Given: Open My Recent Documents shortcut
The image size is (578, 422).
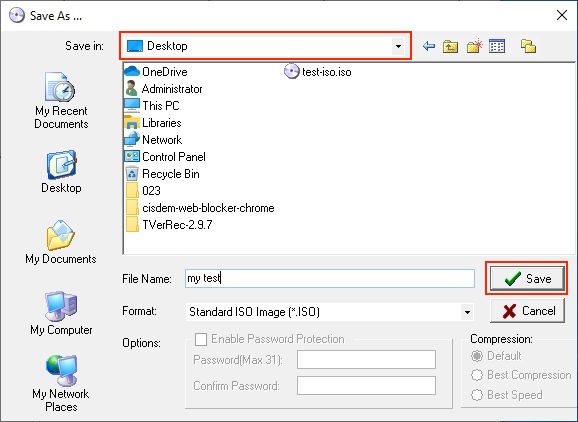Looking at the screenshot, I should point(61,100).
